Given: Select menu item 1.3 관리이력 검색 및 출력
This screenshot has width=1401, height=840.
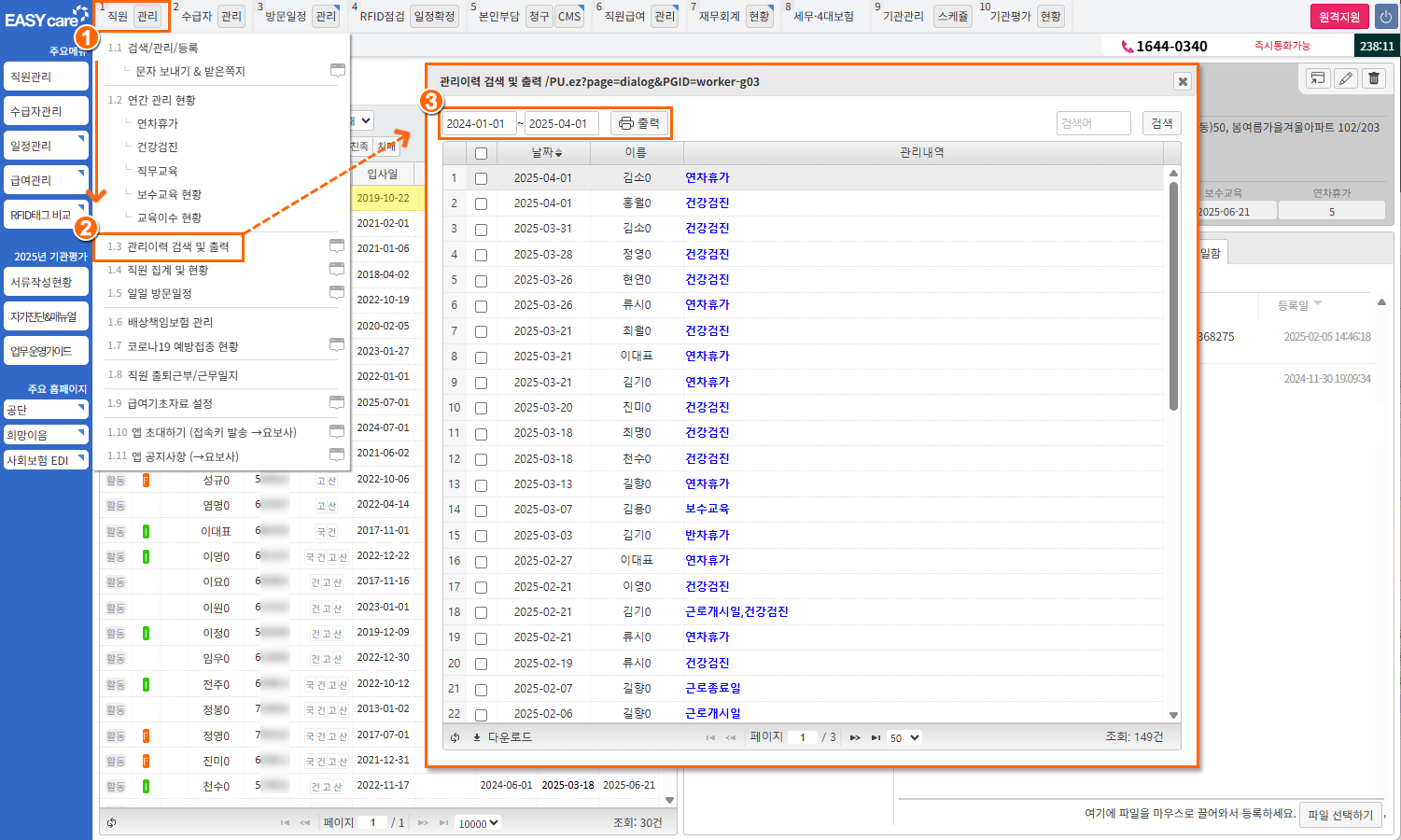Looking at the screenshot, I should (x=178, y=246).
